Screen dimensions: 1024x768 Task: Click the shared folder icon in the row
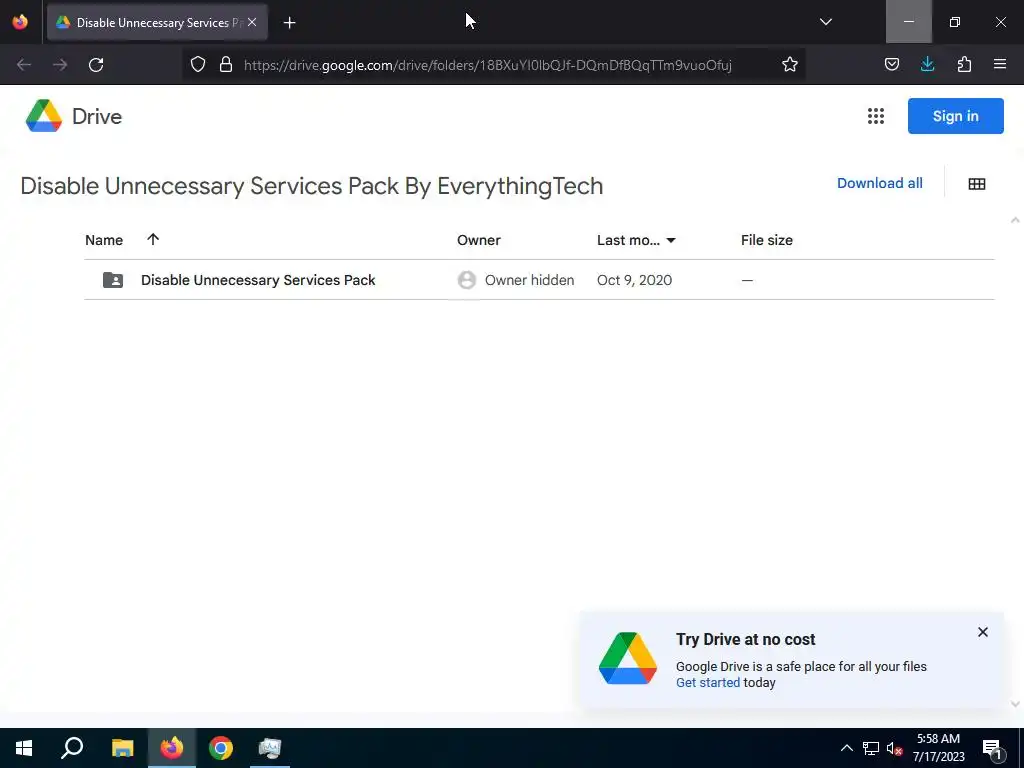tap(113, 280)
